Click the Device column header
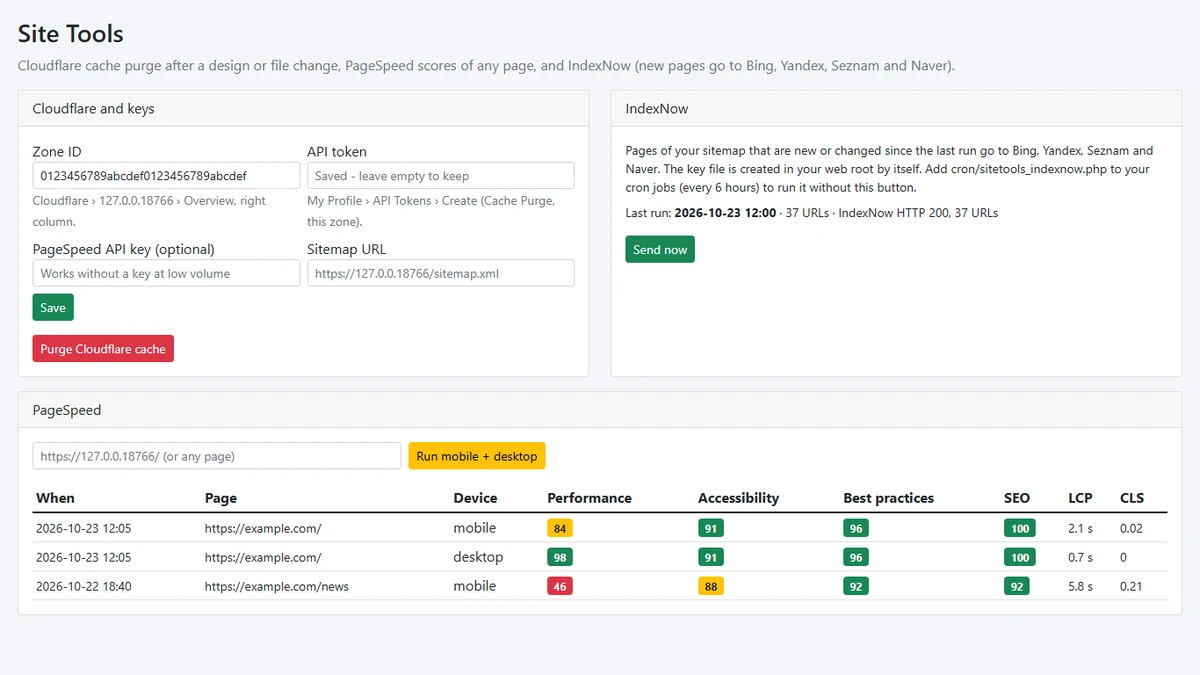The height and width of the screenshot is (675, 1200). [x=475, y=498]
